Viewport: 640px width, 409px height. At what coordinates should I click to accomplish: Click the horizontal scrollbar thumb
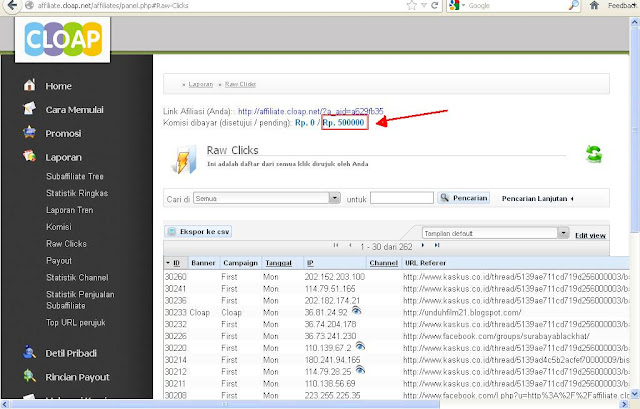coord(224,404)
